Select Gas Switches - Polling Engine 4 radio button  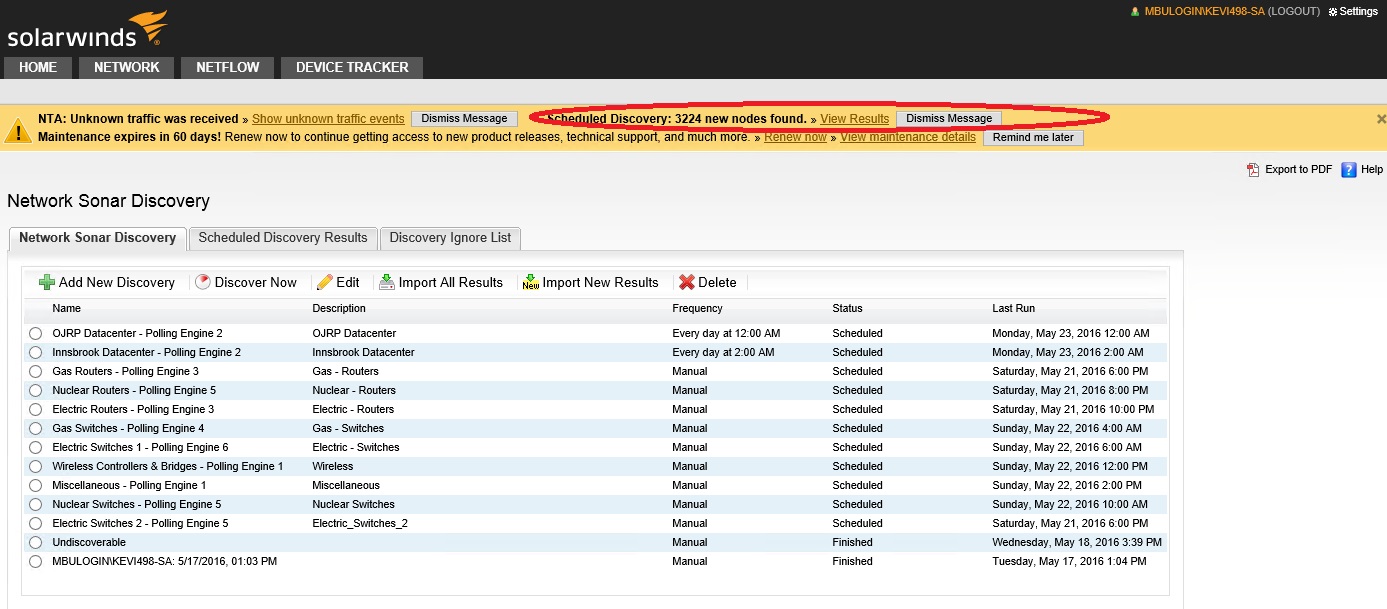point(36,429)
